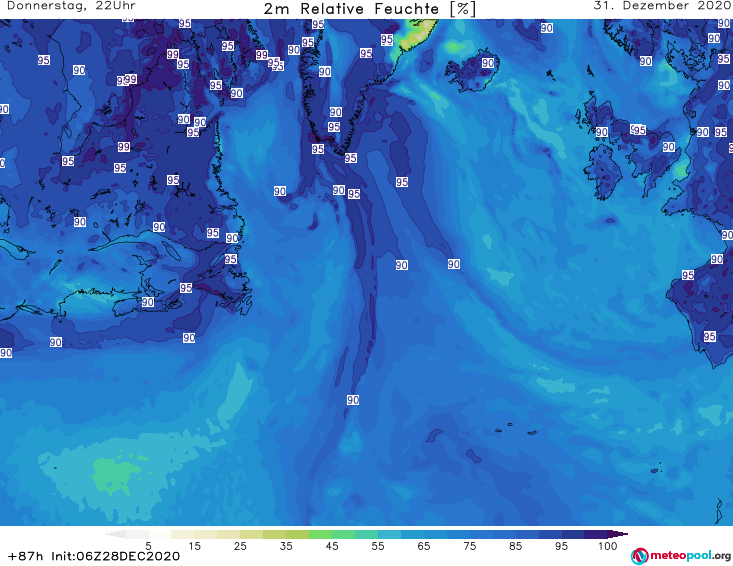
Task: Click the '25' tick on the color scale
Action: (240, 546)
